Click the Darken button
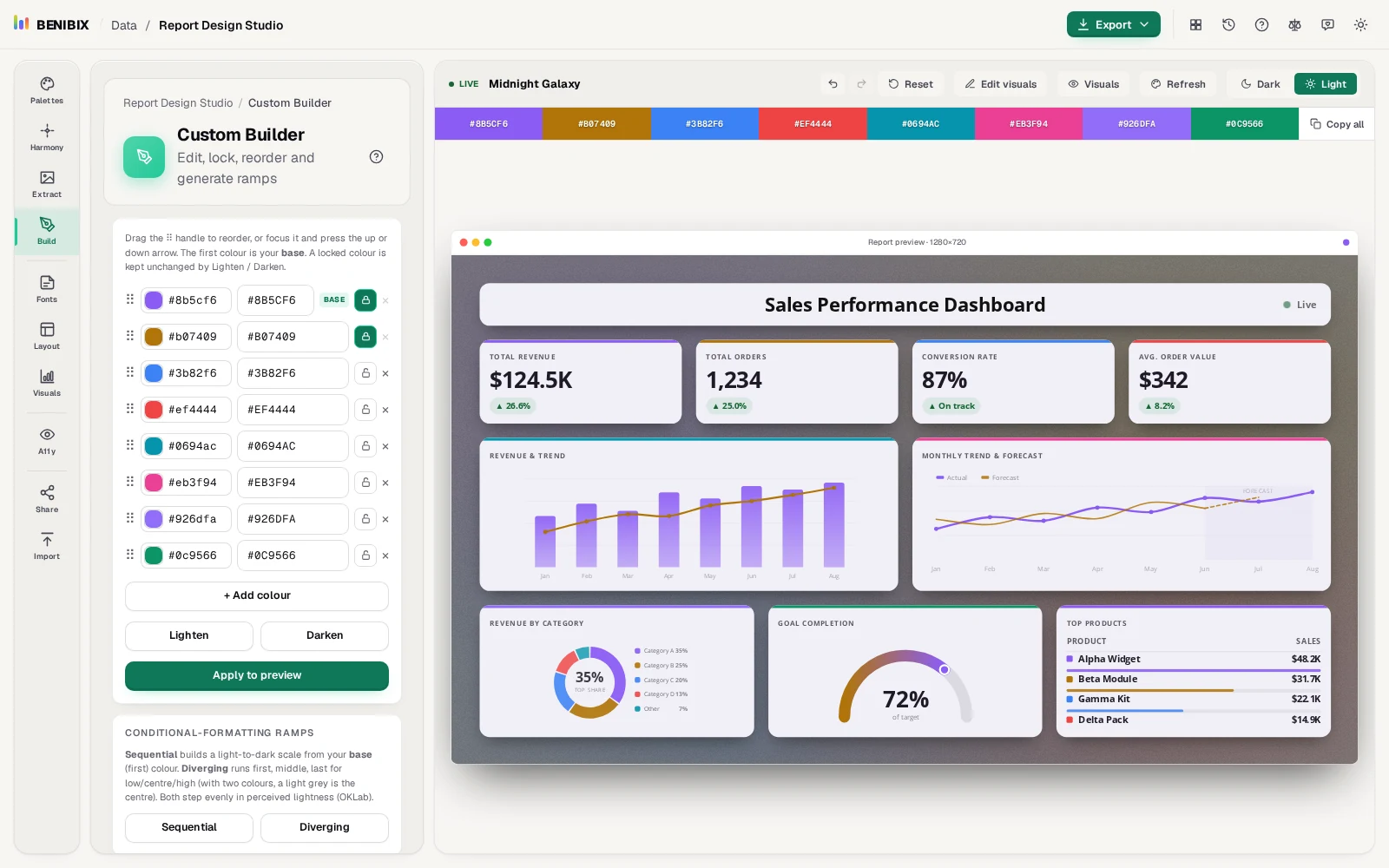The height and width of the screenshot is (868, 1389). 325,635
